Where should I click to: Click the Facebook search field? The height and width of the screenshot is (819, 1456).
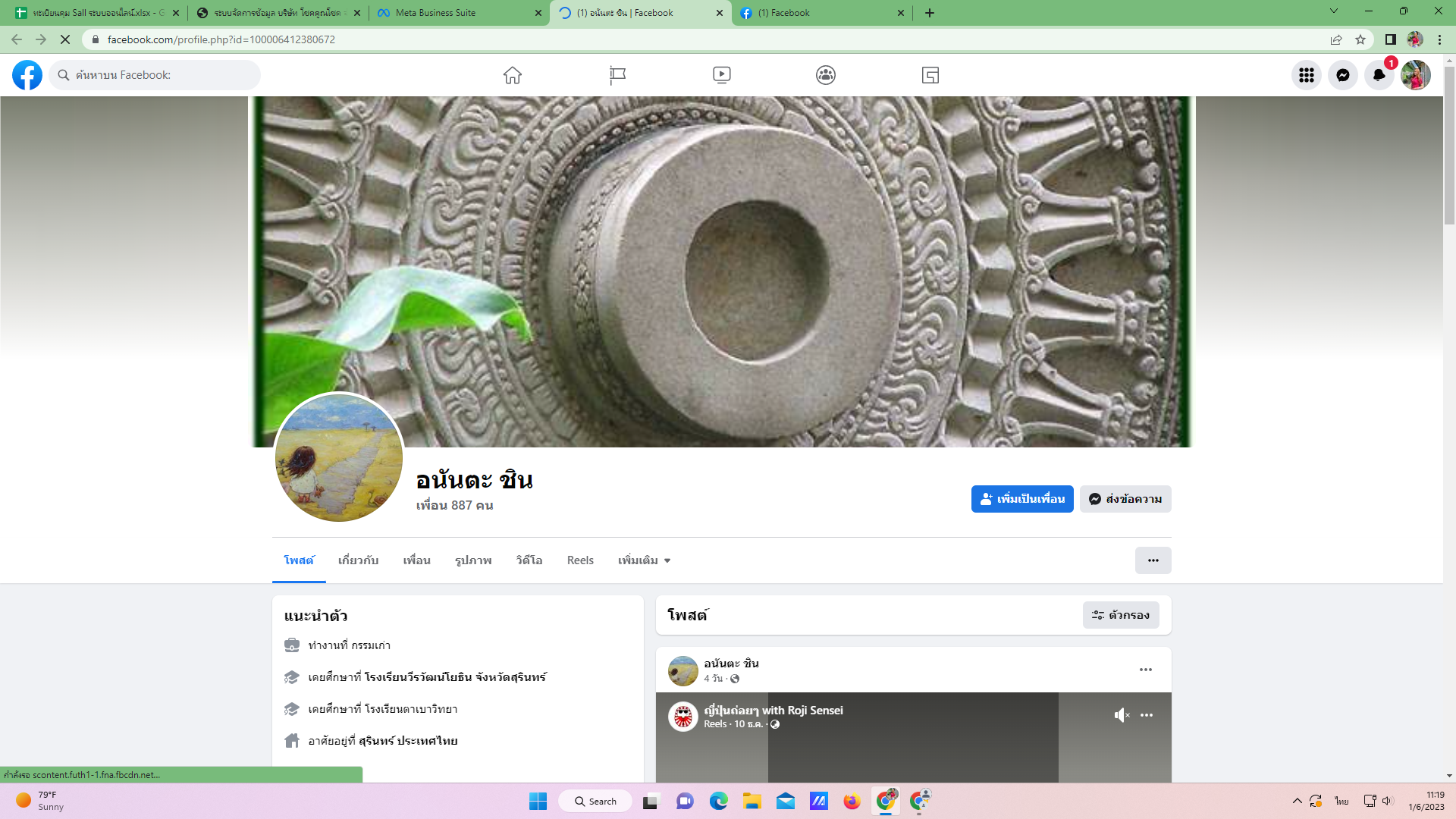[163, 75]
